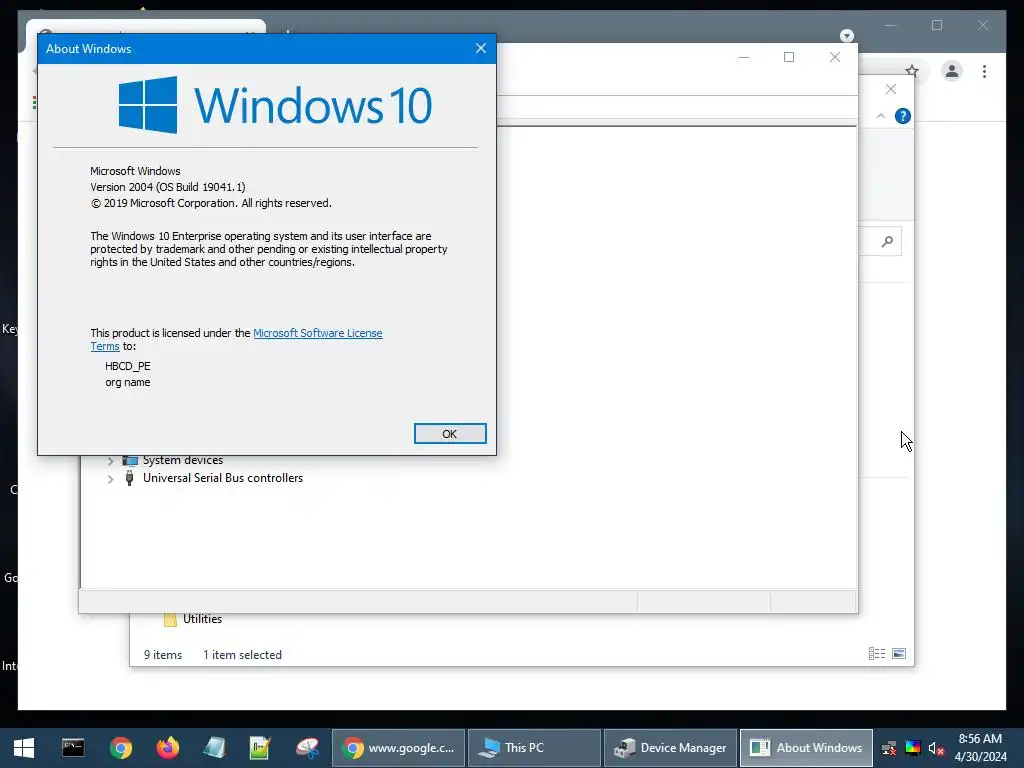Viewport: 1024px width, 768px height.
Task: Click the Version 2004 build text
Action: point(168,187)
